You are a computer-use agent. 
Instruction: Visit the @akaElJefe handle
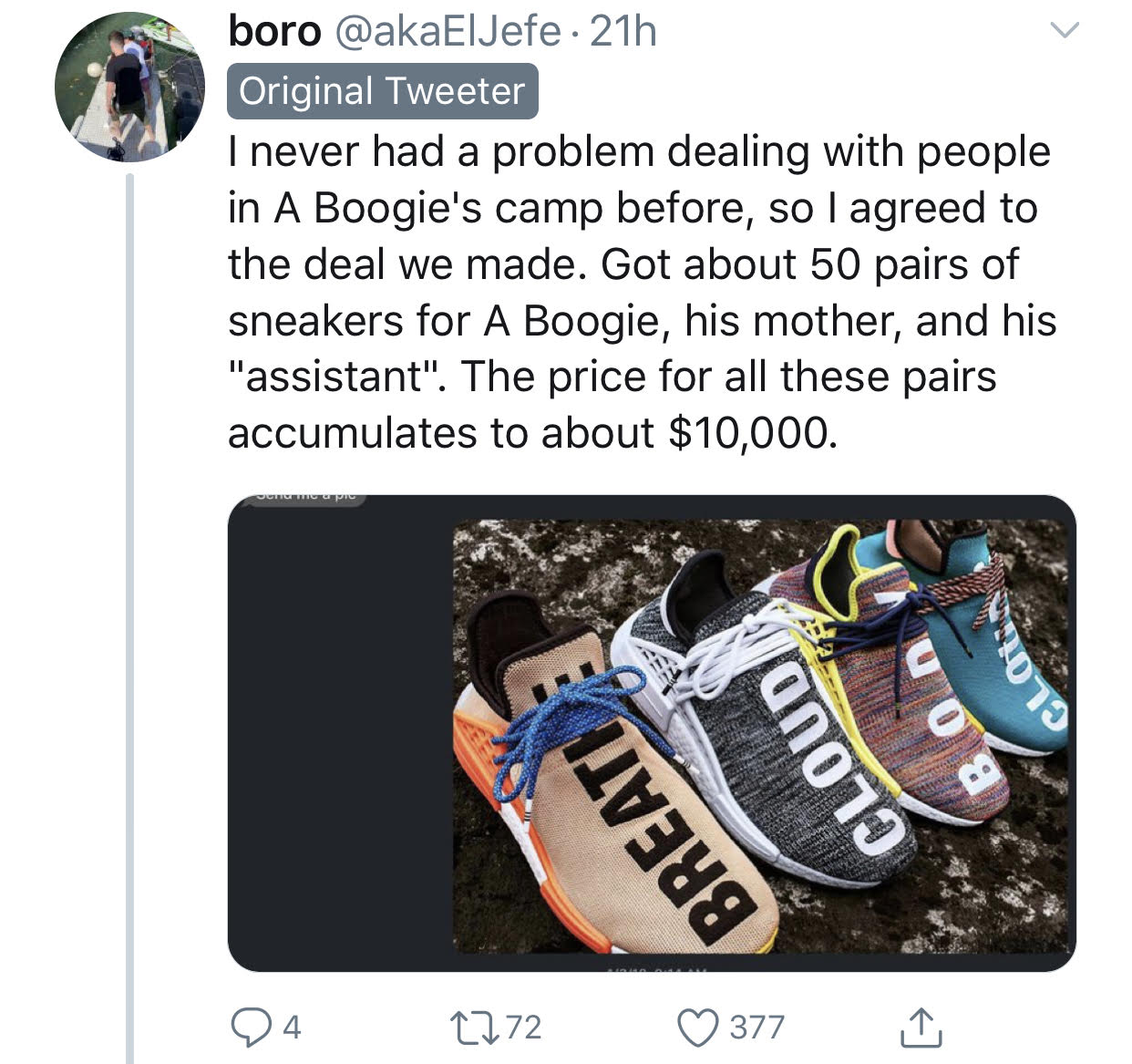click(447, 32)
